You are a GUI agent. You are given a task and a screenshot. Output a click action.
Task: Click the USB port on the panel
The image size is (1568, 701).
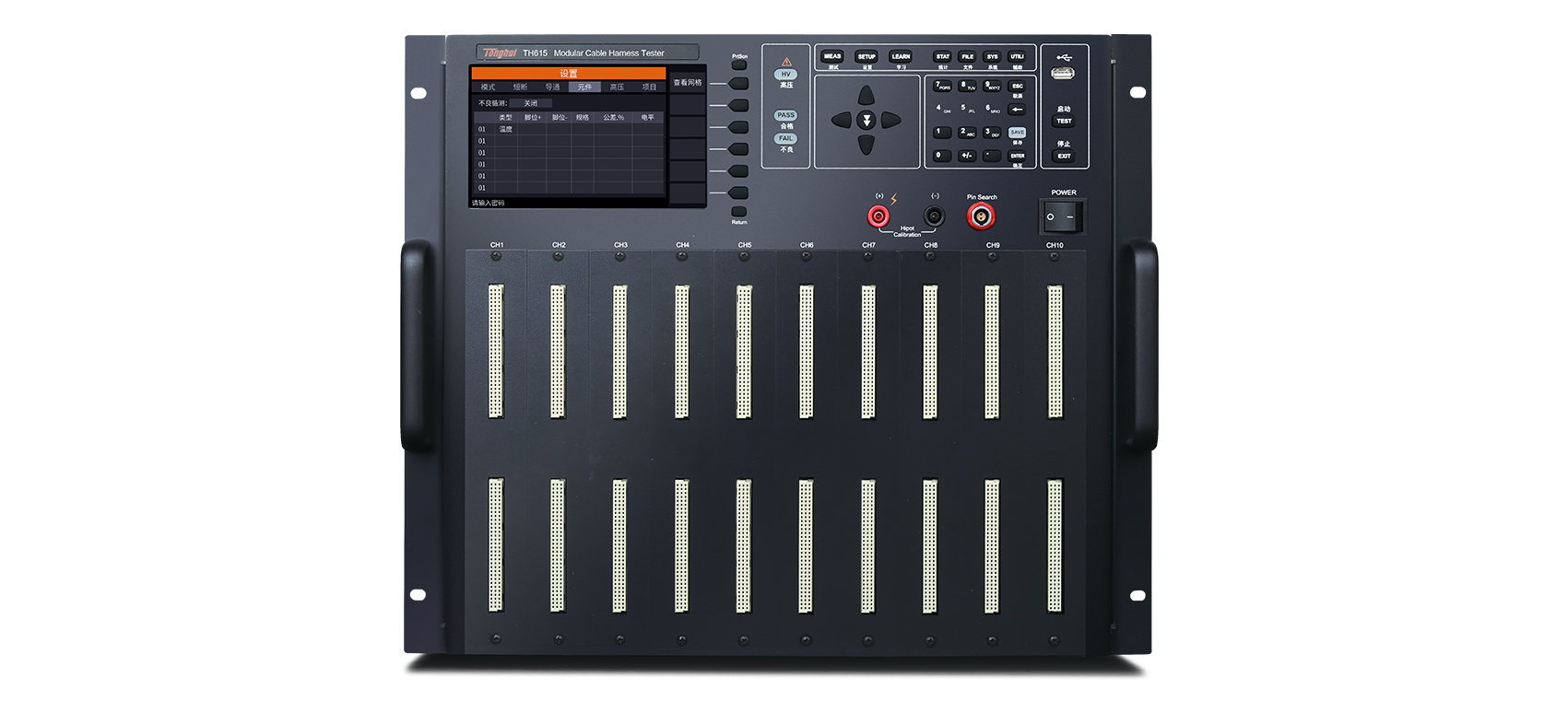click(x=1063, y=74)
